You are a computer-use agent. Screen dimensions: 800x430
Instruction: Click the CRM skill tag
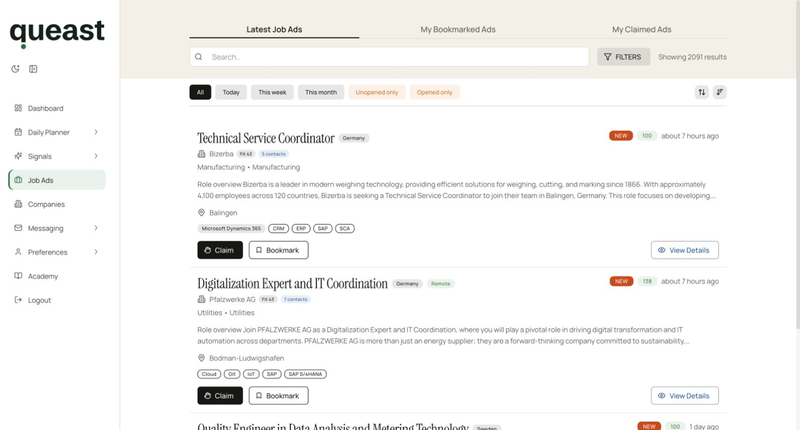pyautogui.click(x=279, y=229)
